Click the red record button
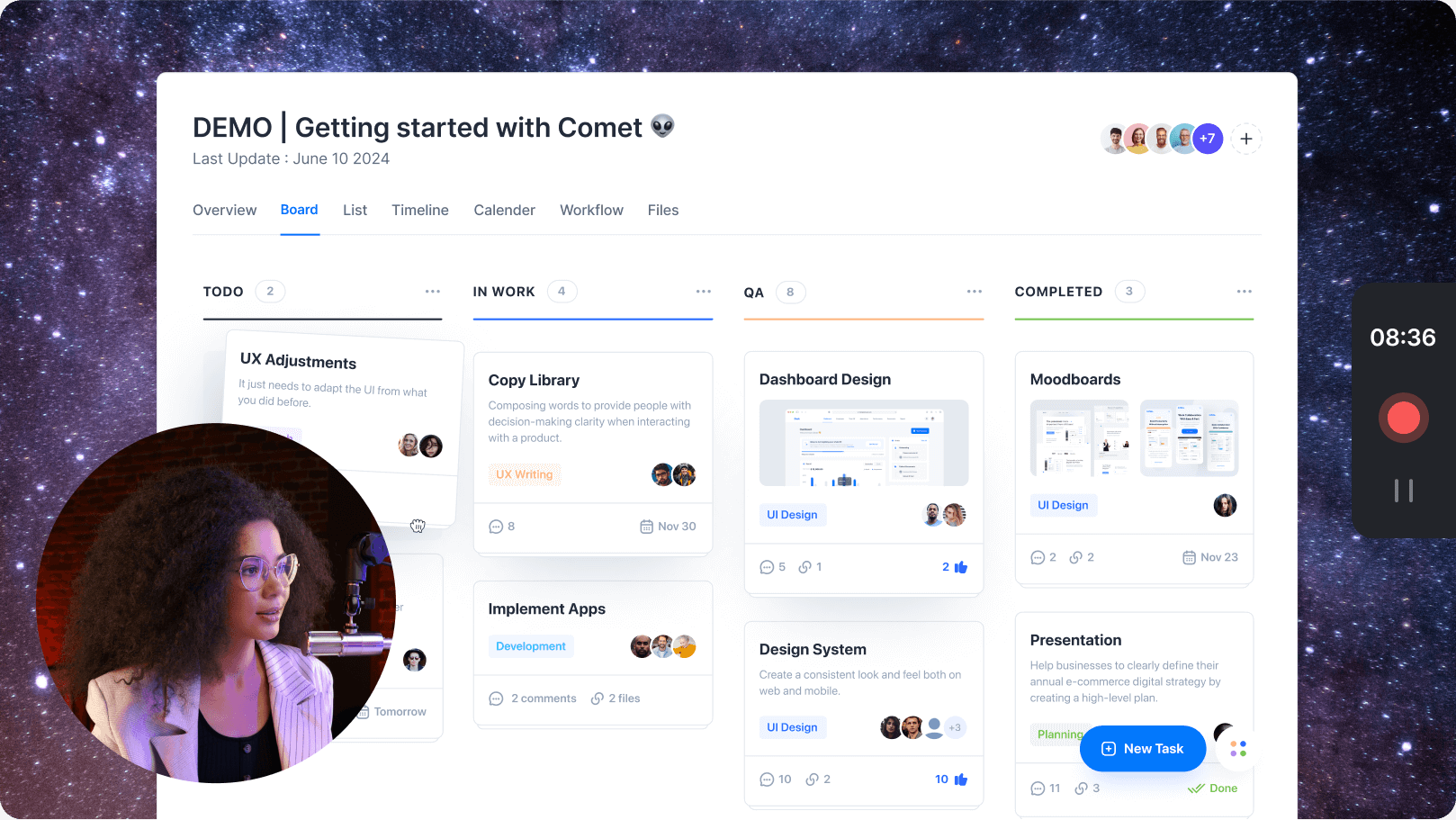Screen dimensions: 1456x820 [x=1403, y=418]
